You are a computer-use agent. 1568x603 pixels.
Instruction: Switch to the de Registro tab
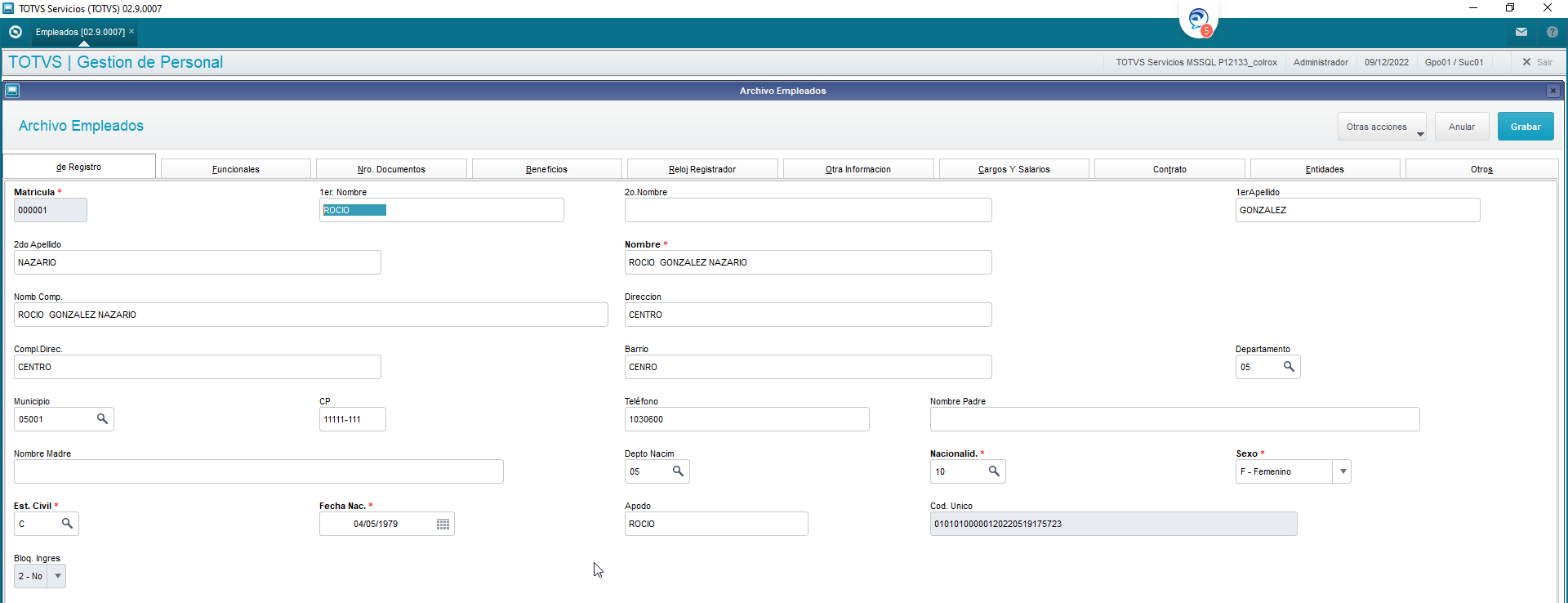pyautogui.click(x=79, y=167)
